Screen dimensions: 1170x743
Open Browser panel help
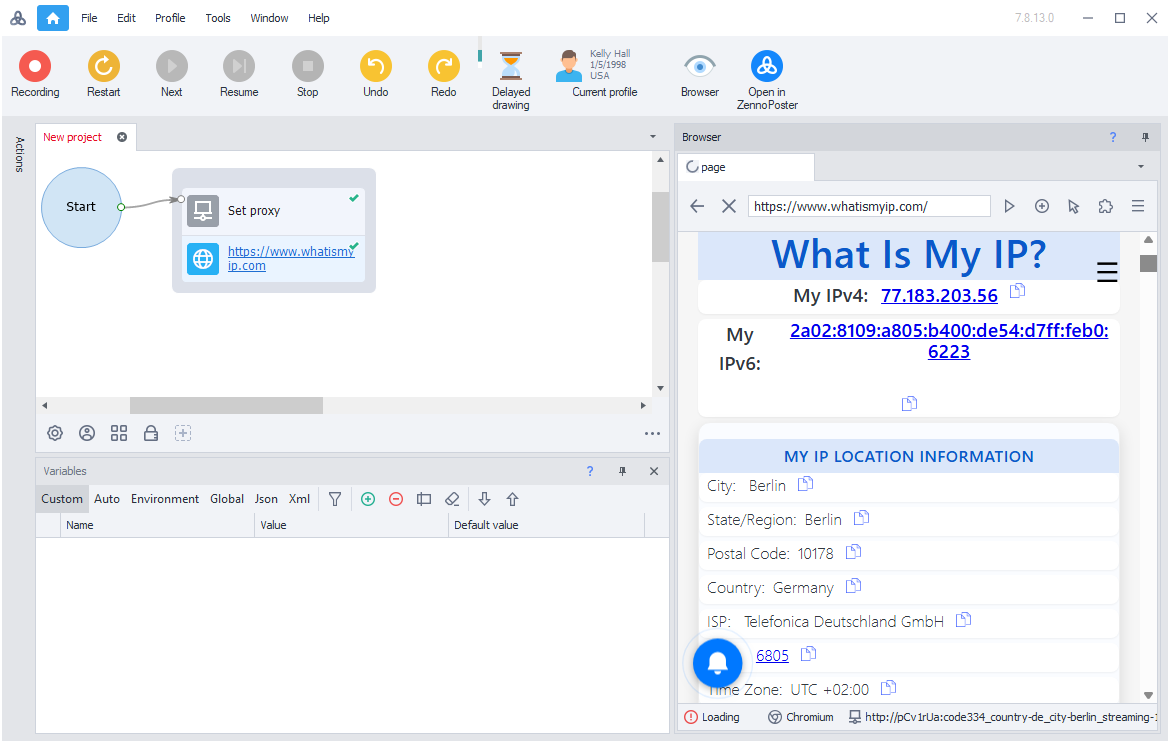tap(1113, 137)
